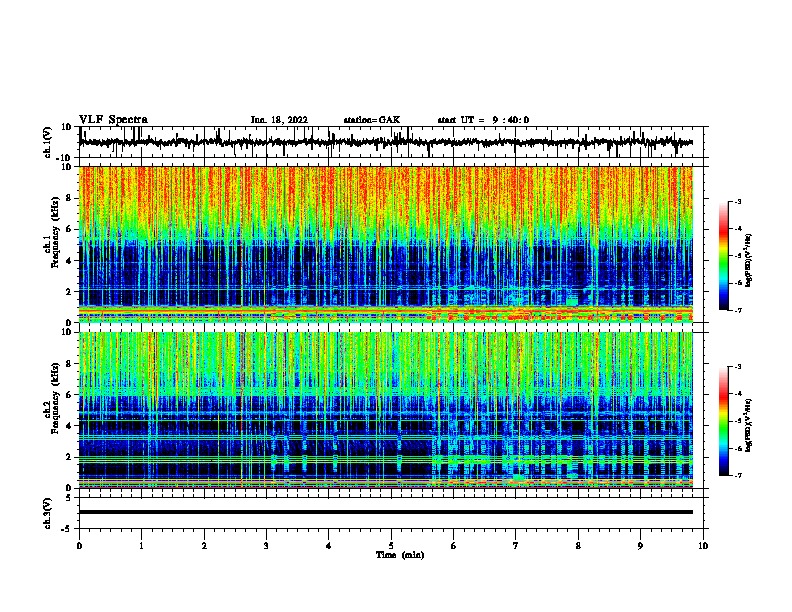The height and width of the screenshot is (612, 792).
Task: Click time axis tick label "10"
Action: (x=703, y=546)
